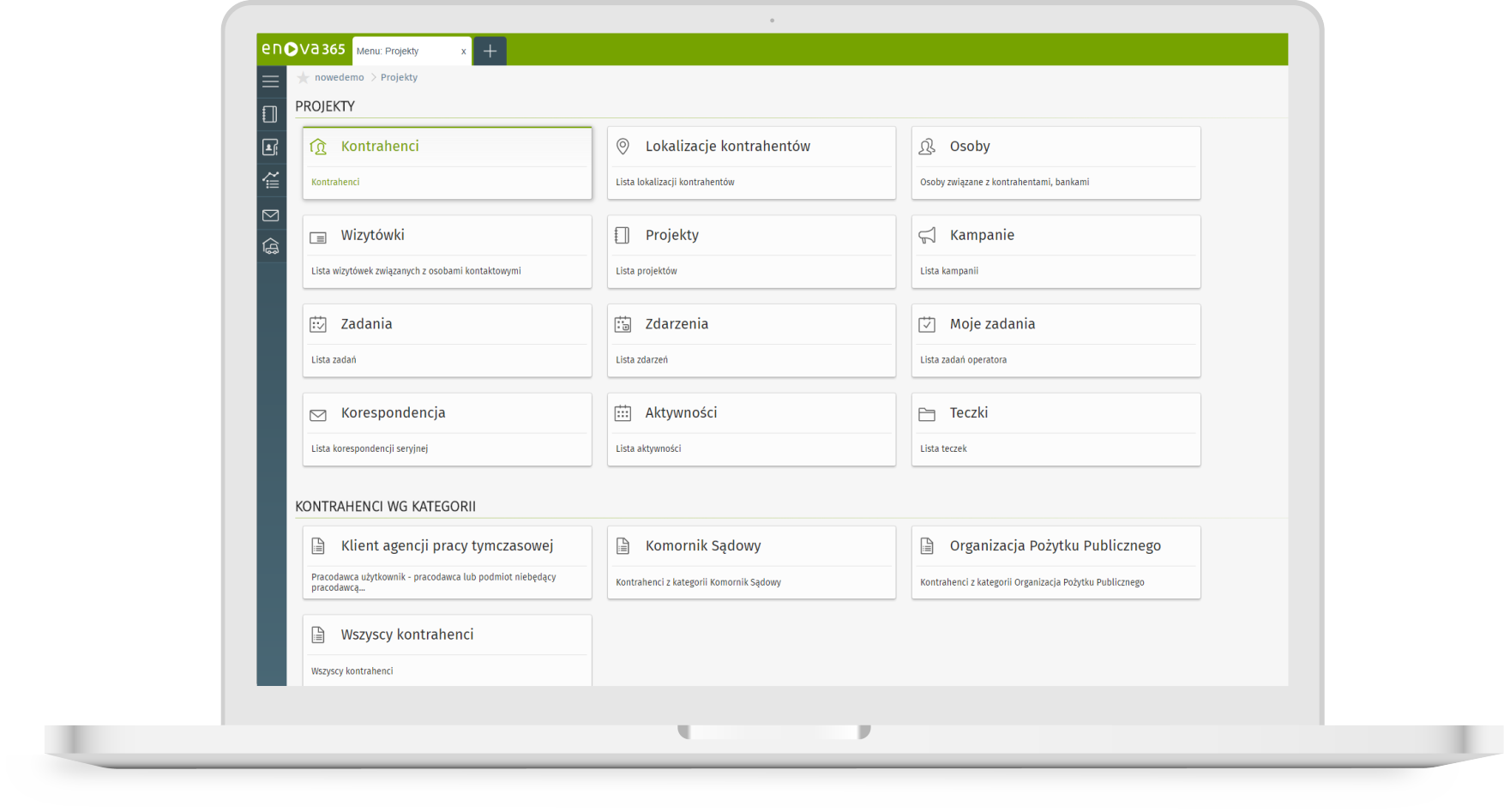Open the Wszyscy kontrahenci tile
This screenshot has width=1504, height=812.
click(447, 650)
